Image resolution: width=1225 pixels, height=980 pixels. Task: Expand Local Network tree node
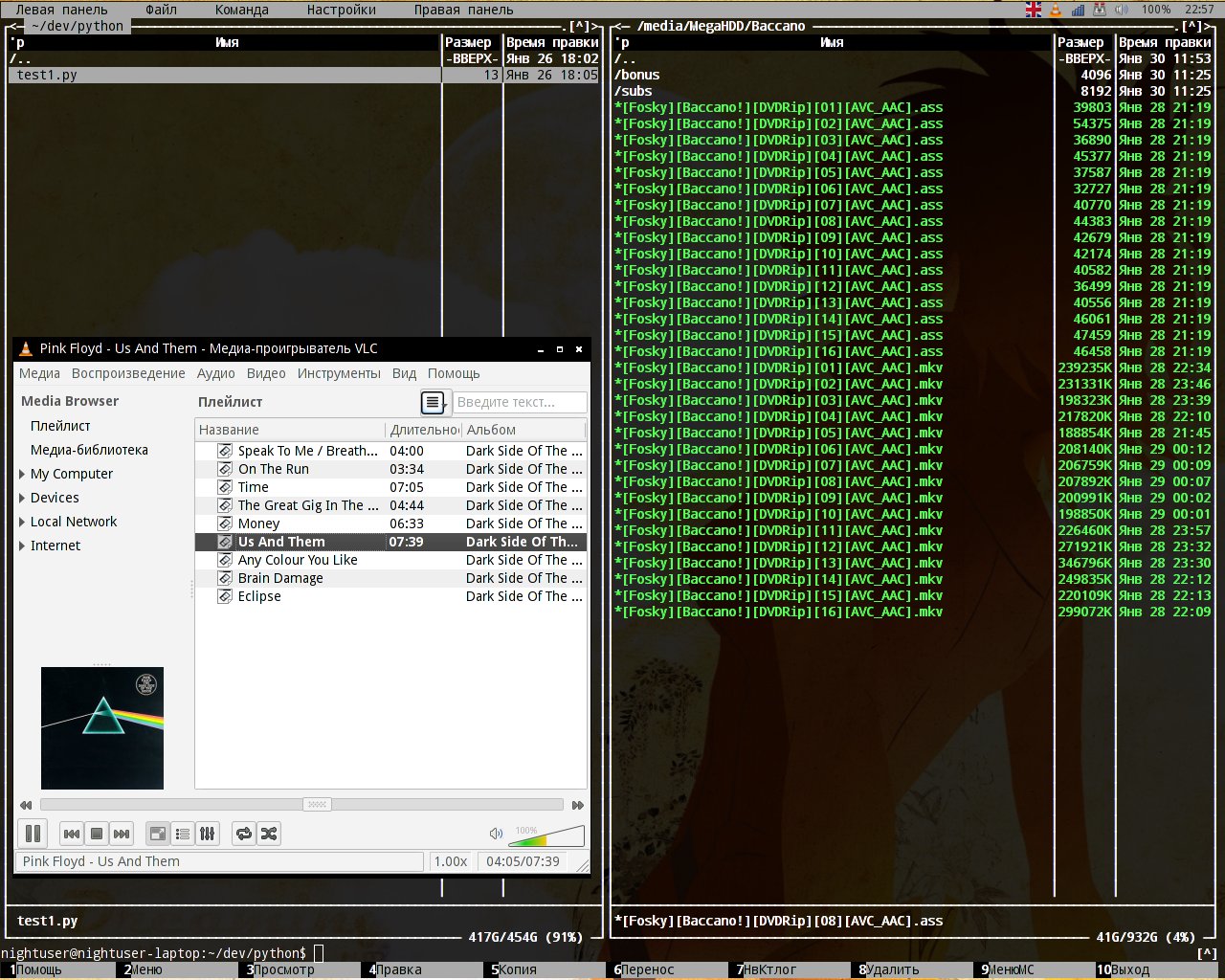(22, 522)
